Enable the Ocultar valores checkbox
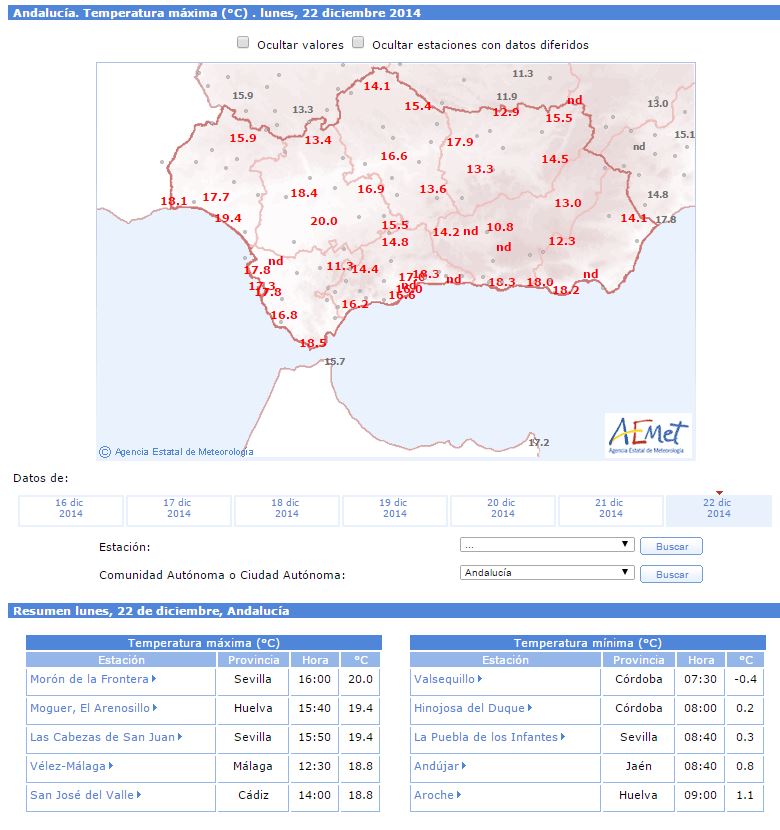The width and height of the screenshot is (780, 830). 243,43
